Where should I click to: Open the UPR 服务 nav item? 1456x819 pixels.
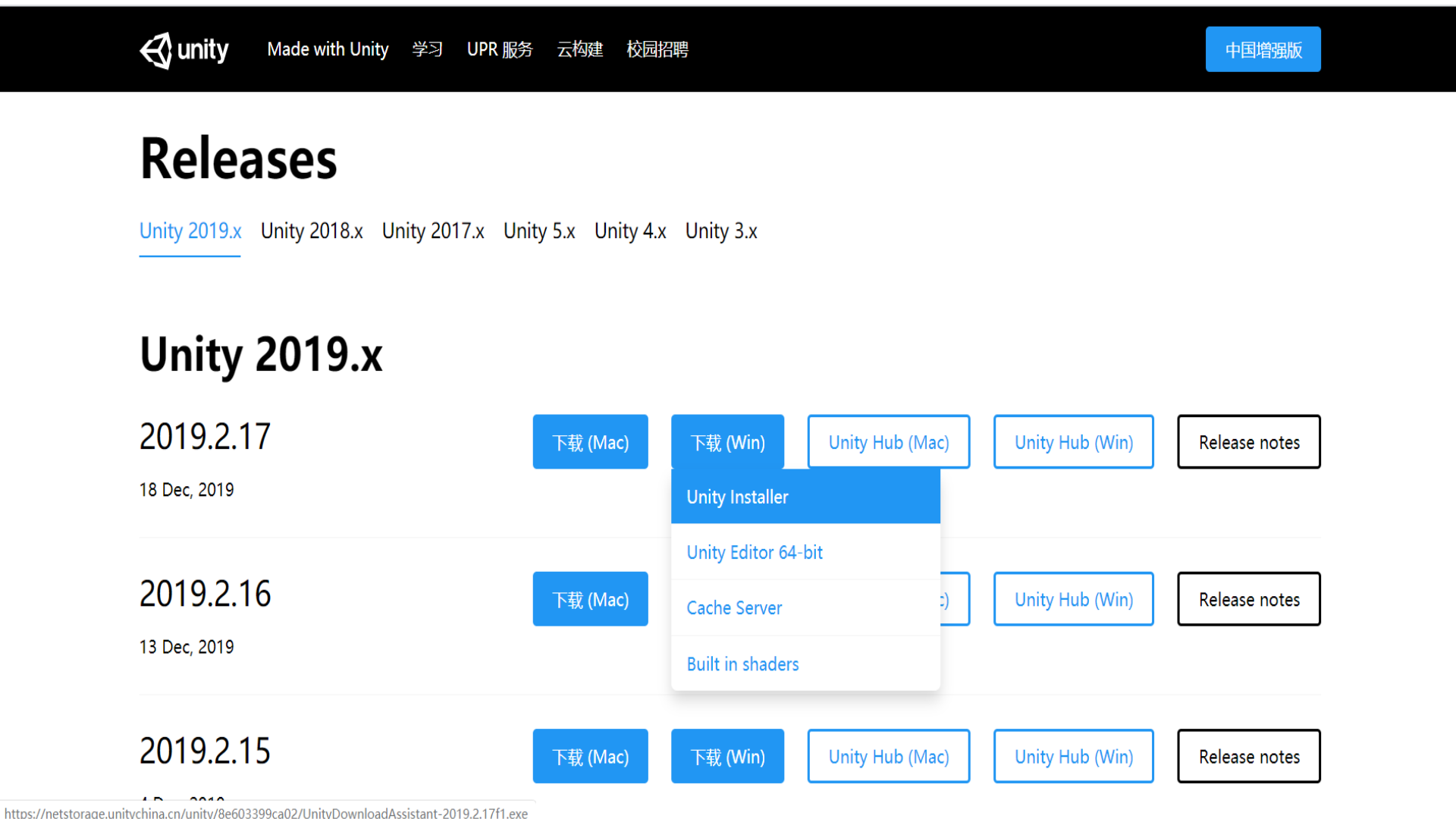coord(500,50)
